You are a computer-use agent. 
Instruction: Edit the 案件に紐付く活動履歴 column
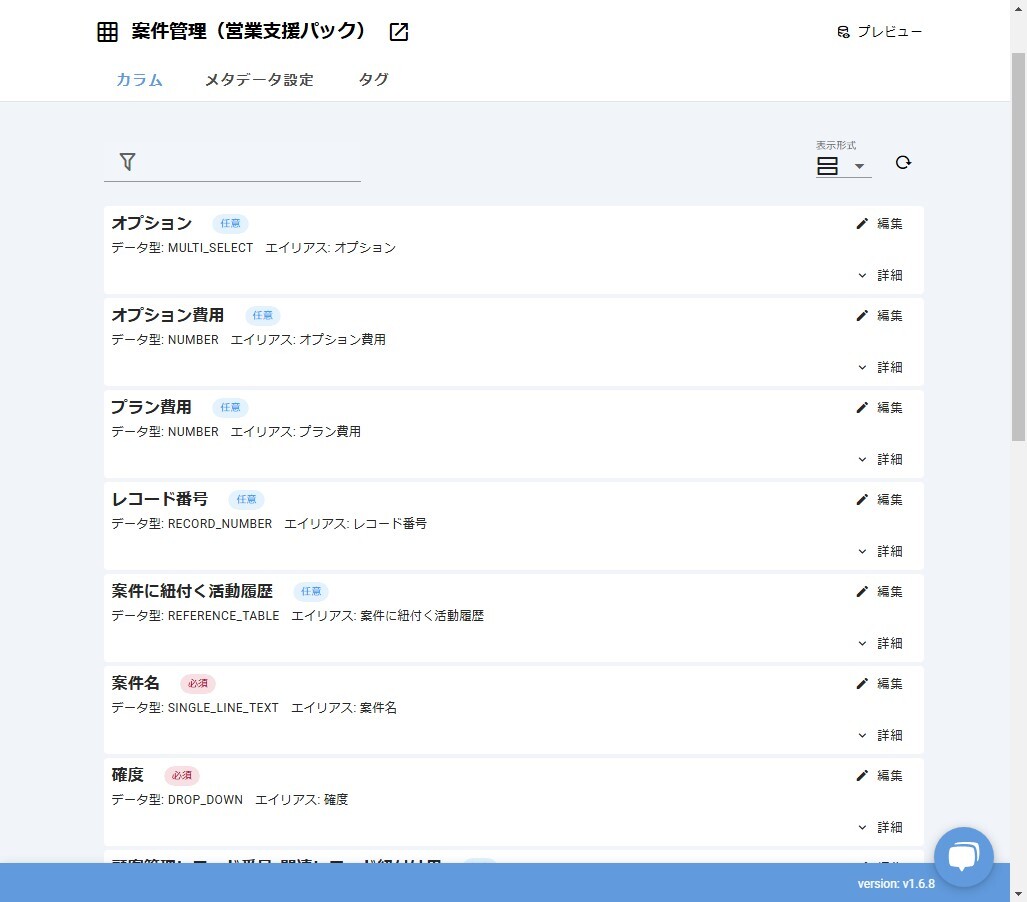pos(880,592)
